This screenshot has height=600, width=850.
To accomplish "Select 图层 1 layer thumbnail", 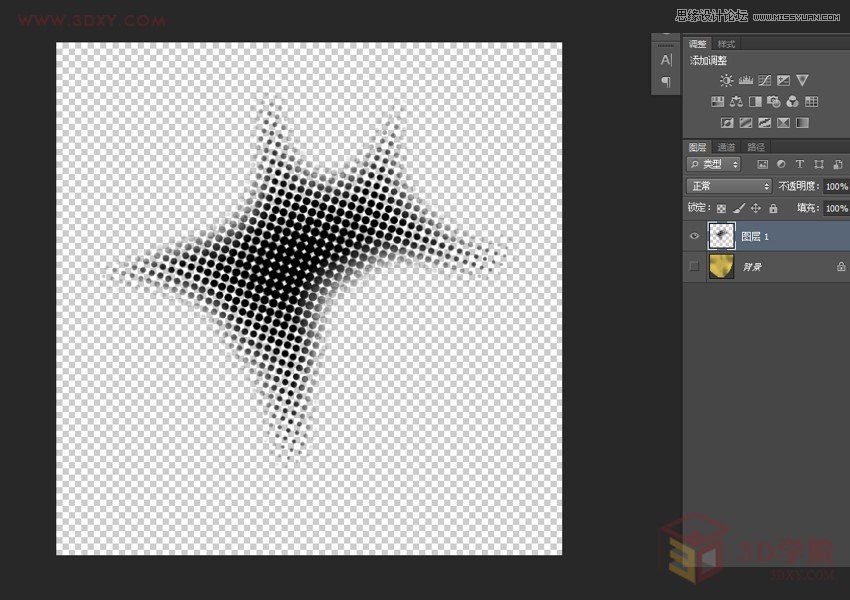I will (722, 236).
